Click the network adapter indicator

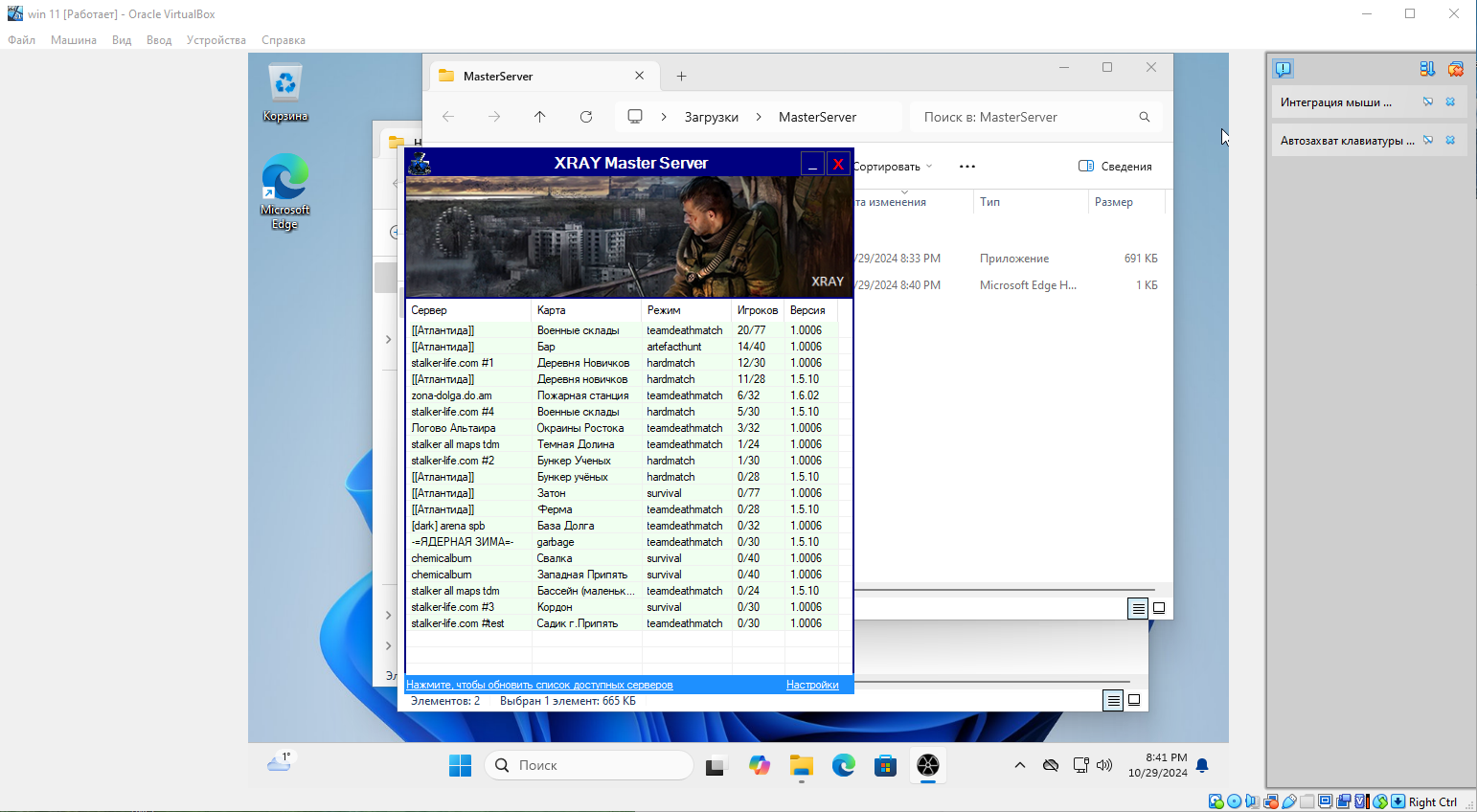point(1271,801)
